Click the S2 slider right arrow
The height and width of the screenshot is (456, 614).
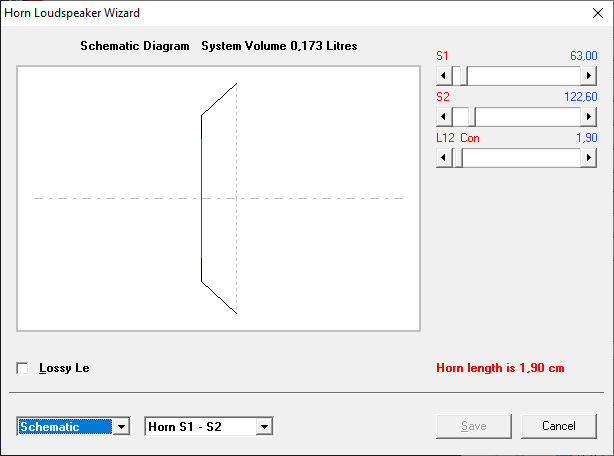click(x=589, y=117)
